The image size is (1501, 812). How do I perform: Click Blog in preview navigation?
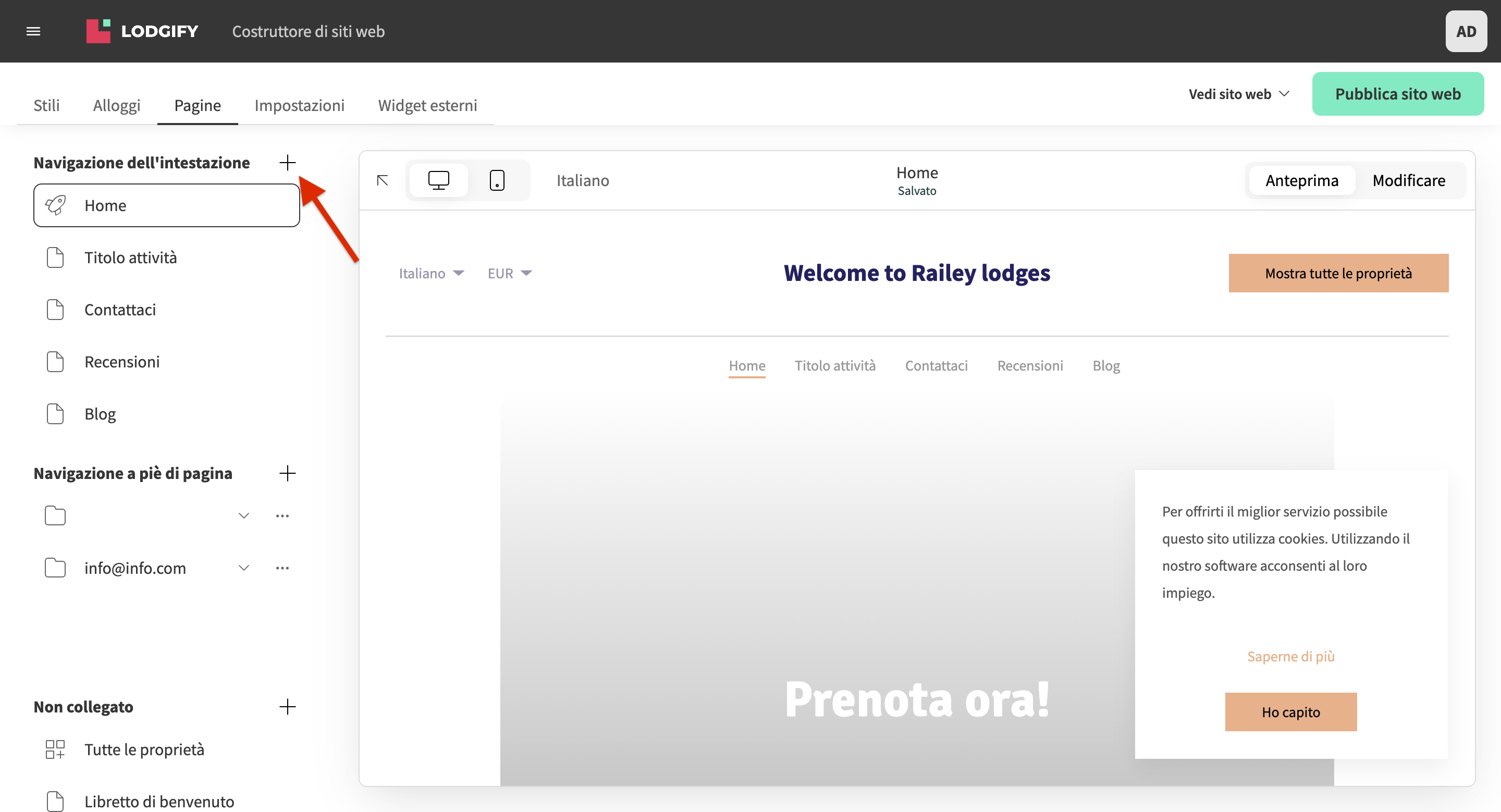(x=1106, y=366)
